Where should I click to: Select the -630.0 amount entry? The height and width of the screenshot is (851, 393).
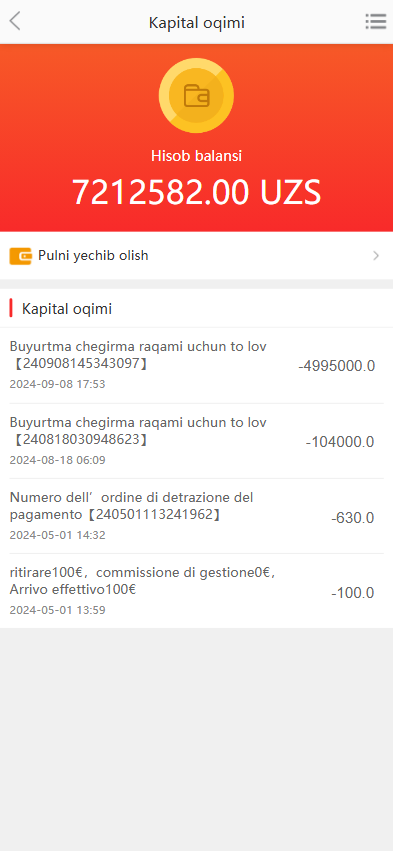pyautogui.click(x=353, y=518)
